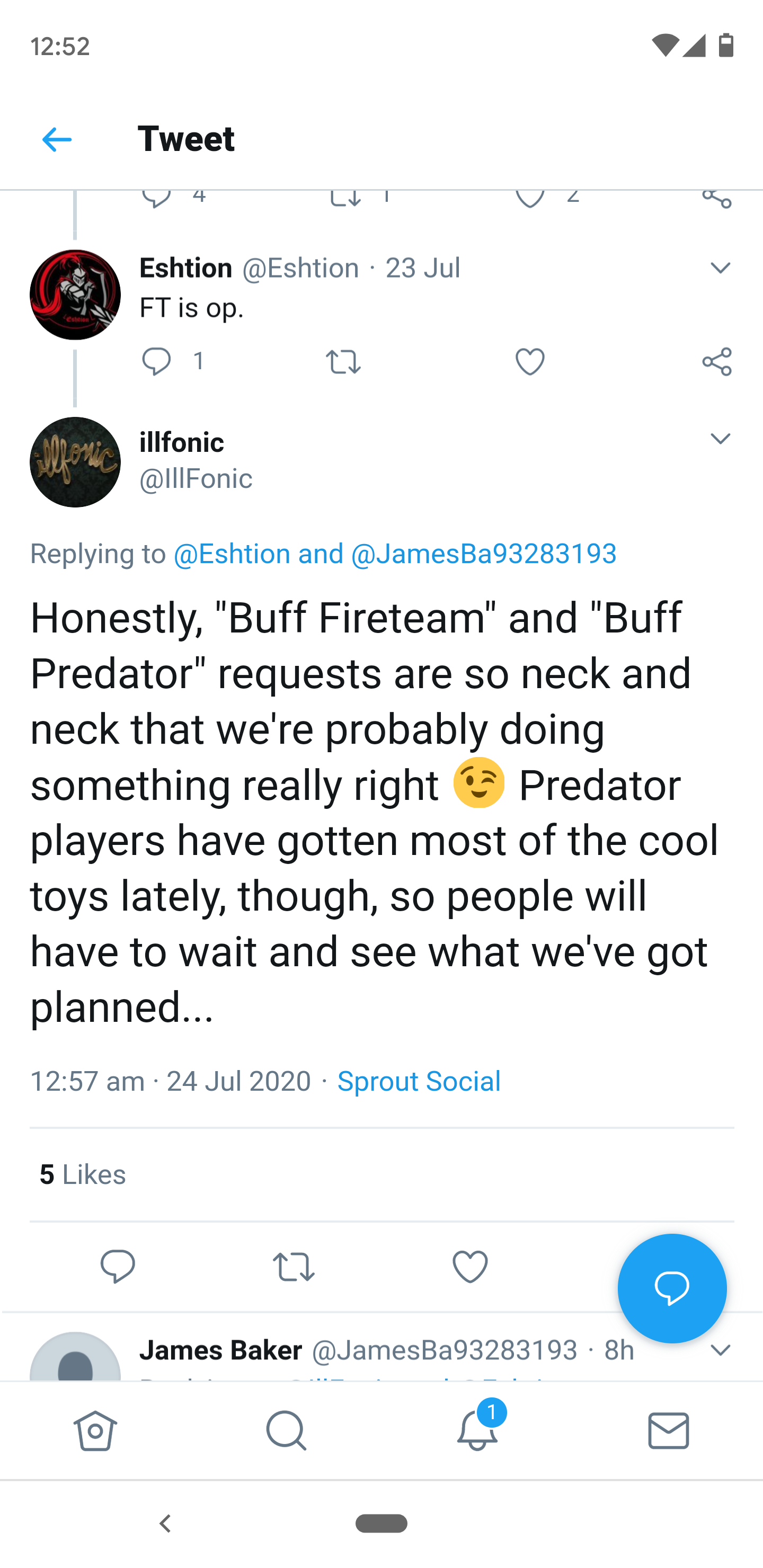Open the Notifications bell tab
The width and height of the screenshot is (763, 1568).
coord(477,1430)
